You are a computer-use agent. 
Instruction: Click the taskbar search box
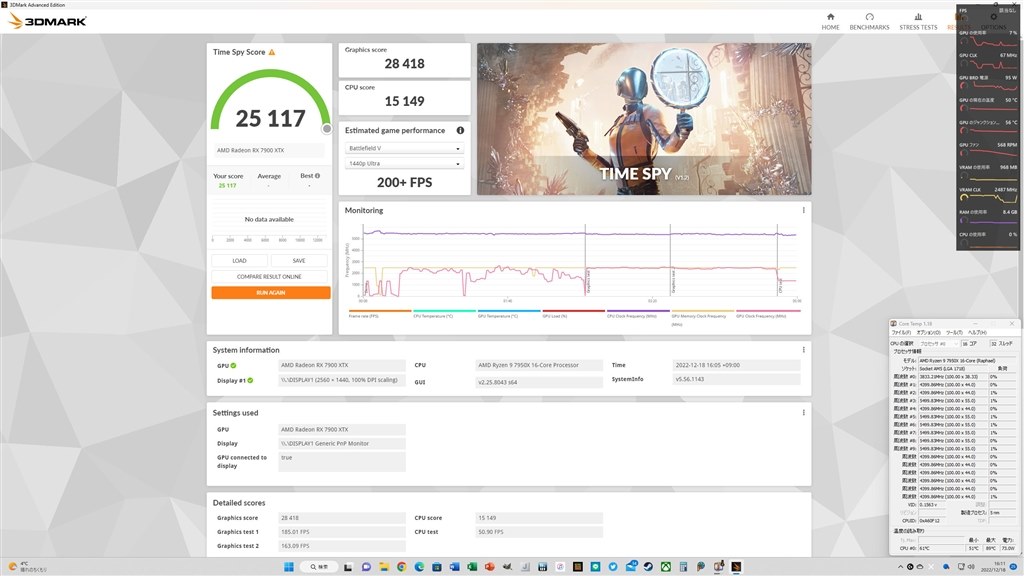point(319,567)
